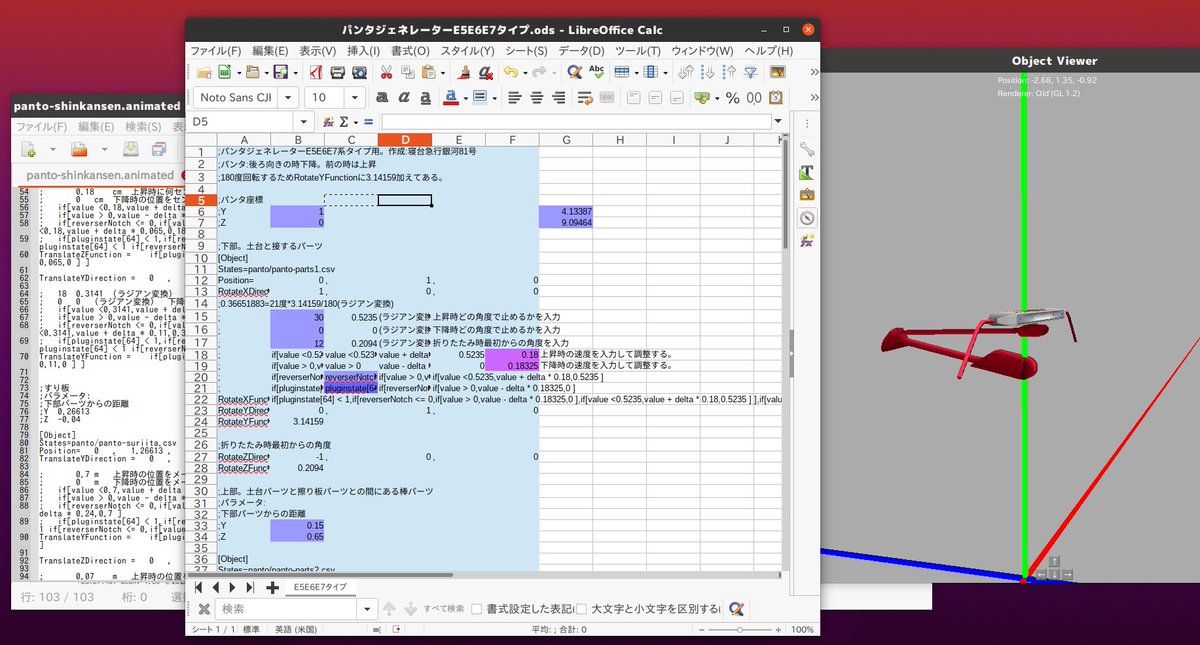1200x645 pixels.
Task: Add a new sheet with plus icon
Action: [272, 587]
